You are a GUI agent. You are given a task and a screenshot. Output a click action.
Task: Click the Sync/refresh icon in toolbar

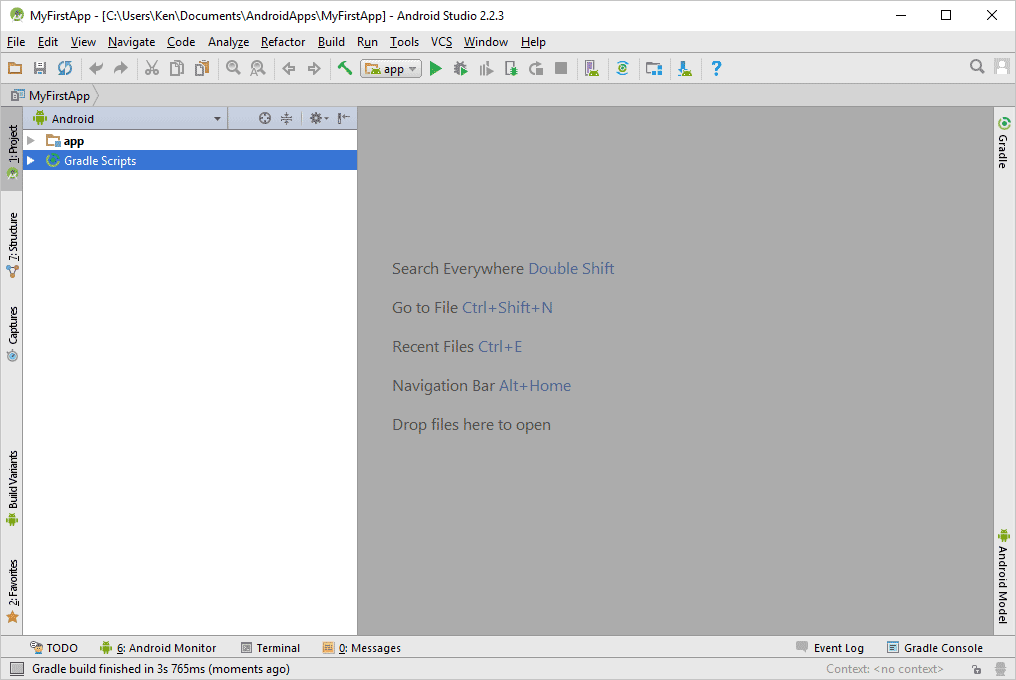coord(65,68)
